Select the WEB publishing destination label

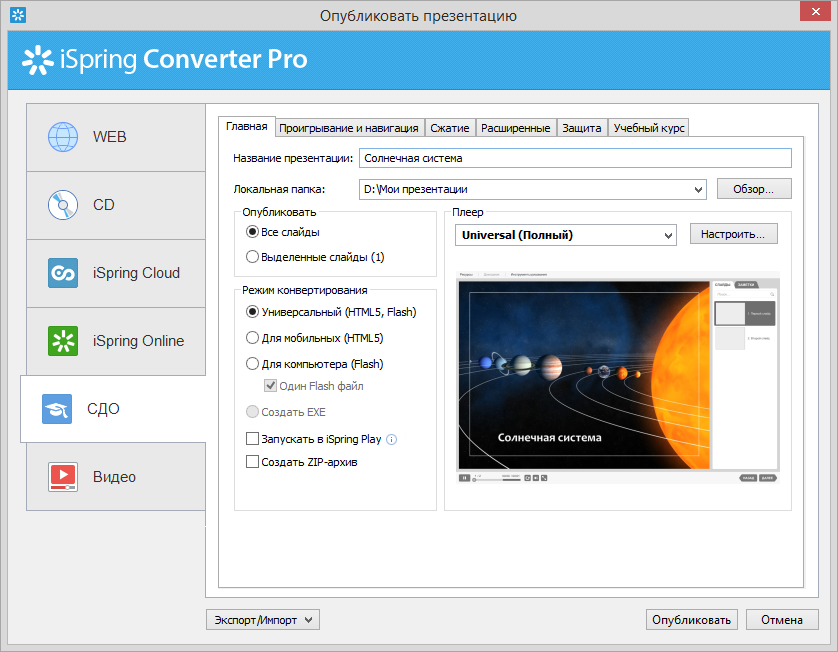(x=110, y=137)
